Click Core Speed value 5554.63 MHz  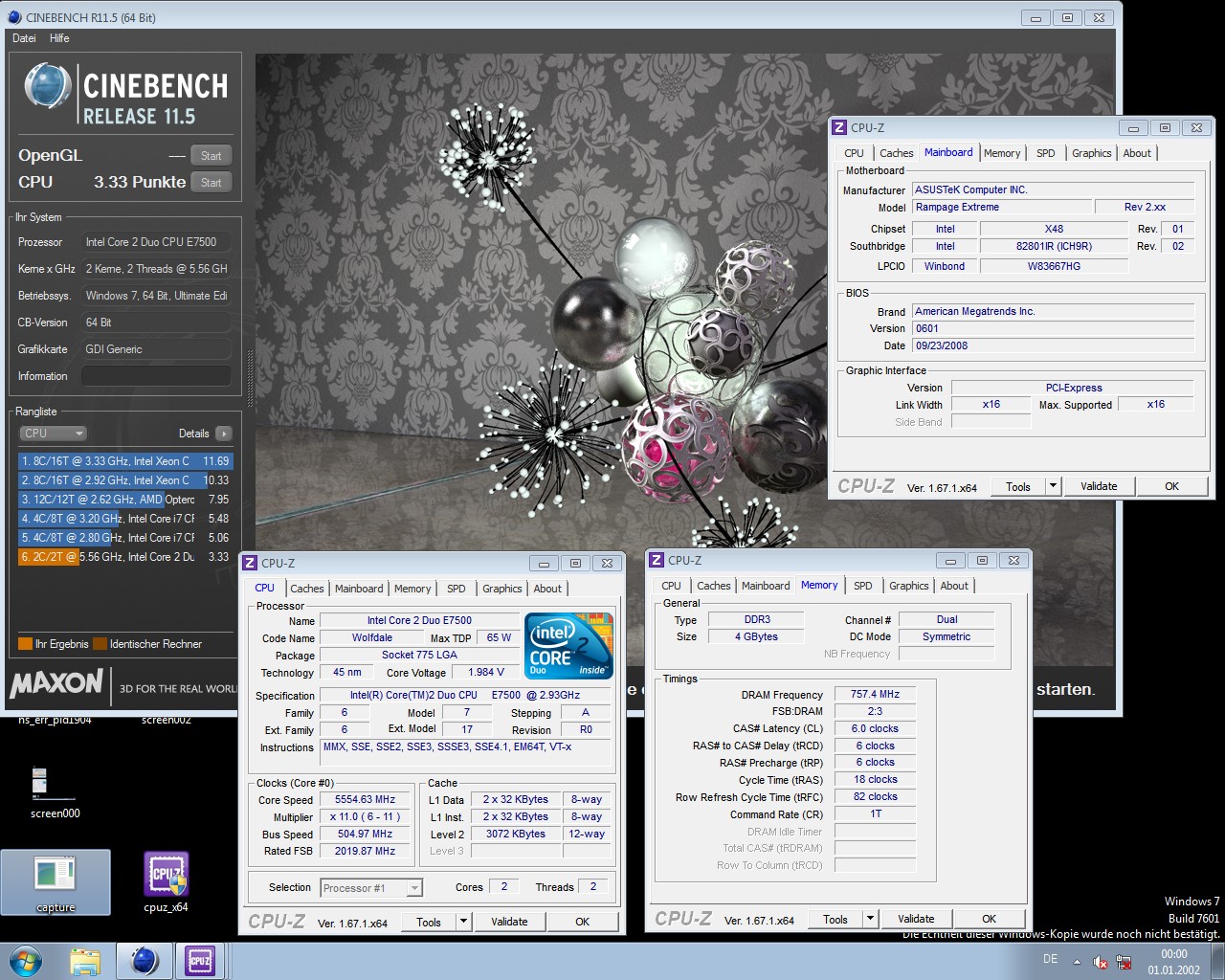click(x=365, y=799)
